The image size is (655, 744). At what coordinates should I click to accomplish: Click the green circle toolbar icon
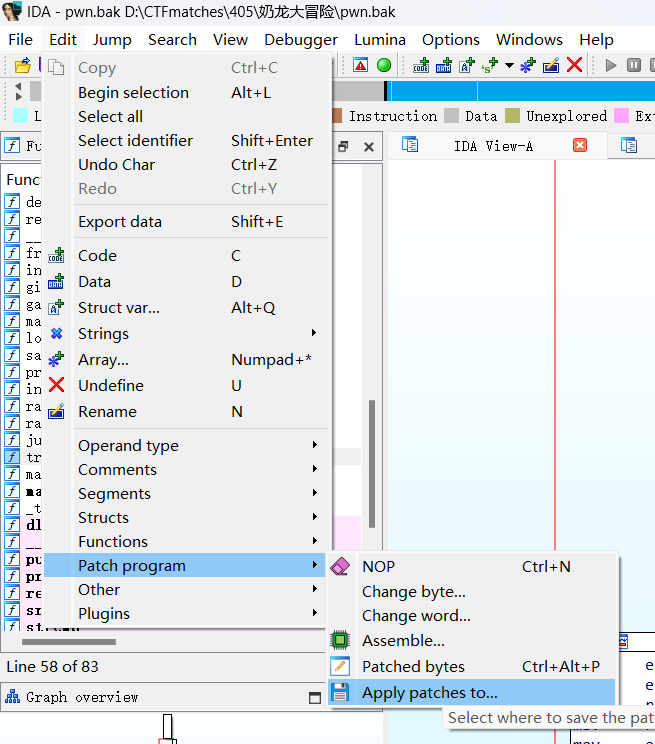pyautogui.click(x=384, y=65)
